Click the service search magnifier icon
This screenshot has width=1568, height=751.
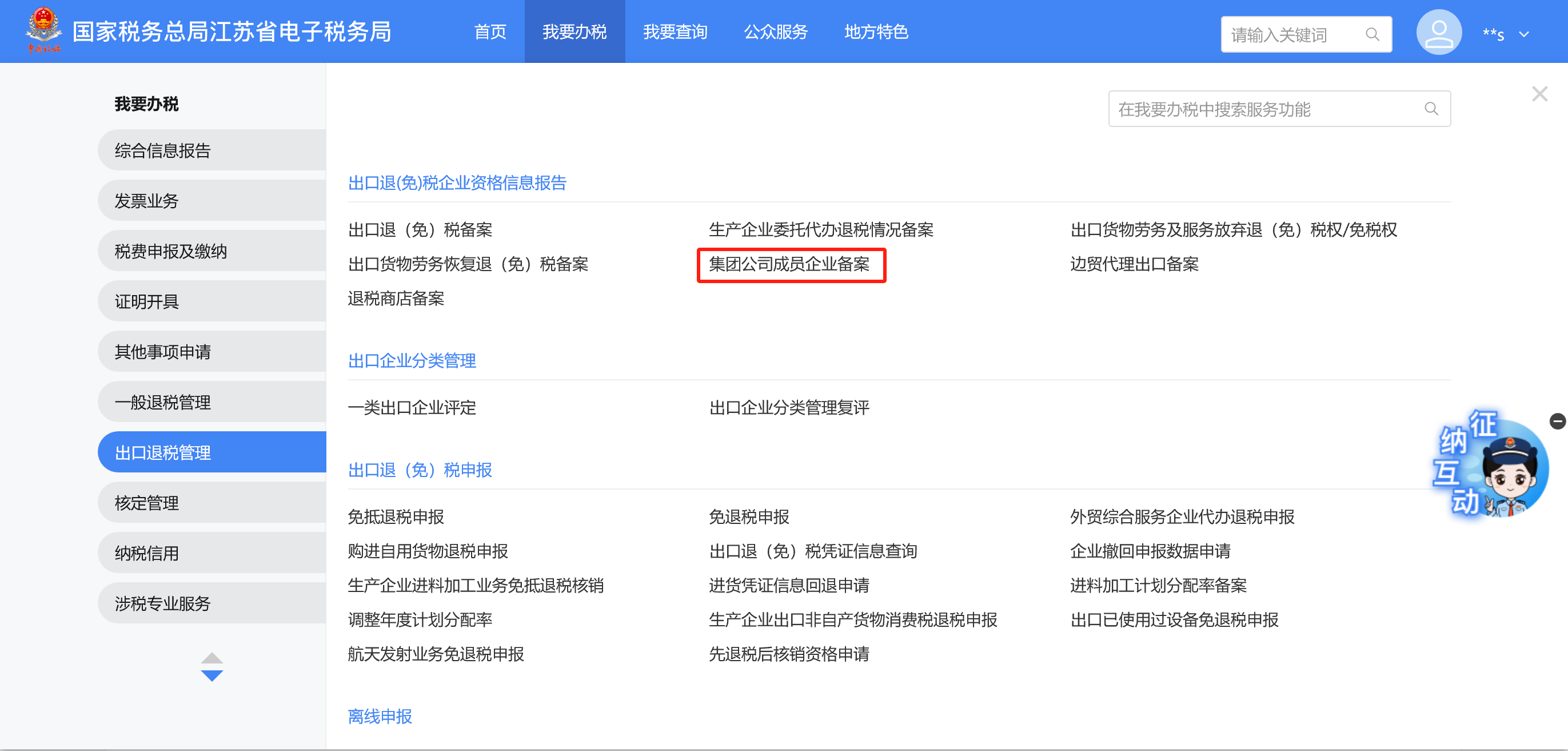click(1431, 109)
